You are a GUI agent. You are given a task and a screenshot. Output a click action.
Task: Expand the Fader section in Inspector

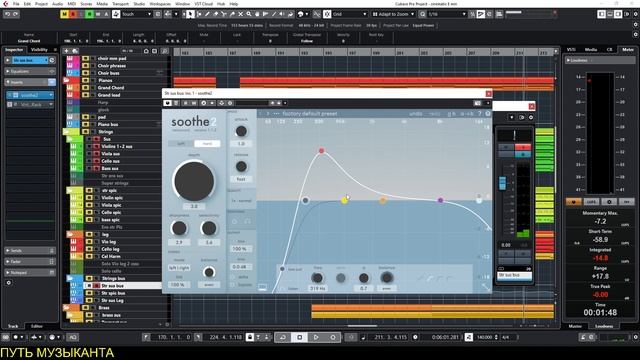coord(30,261)
